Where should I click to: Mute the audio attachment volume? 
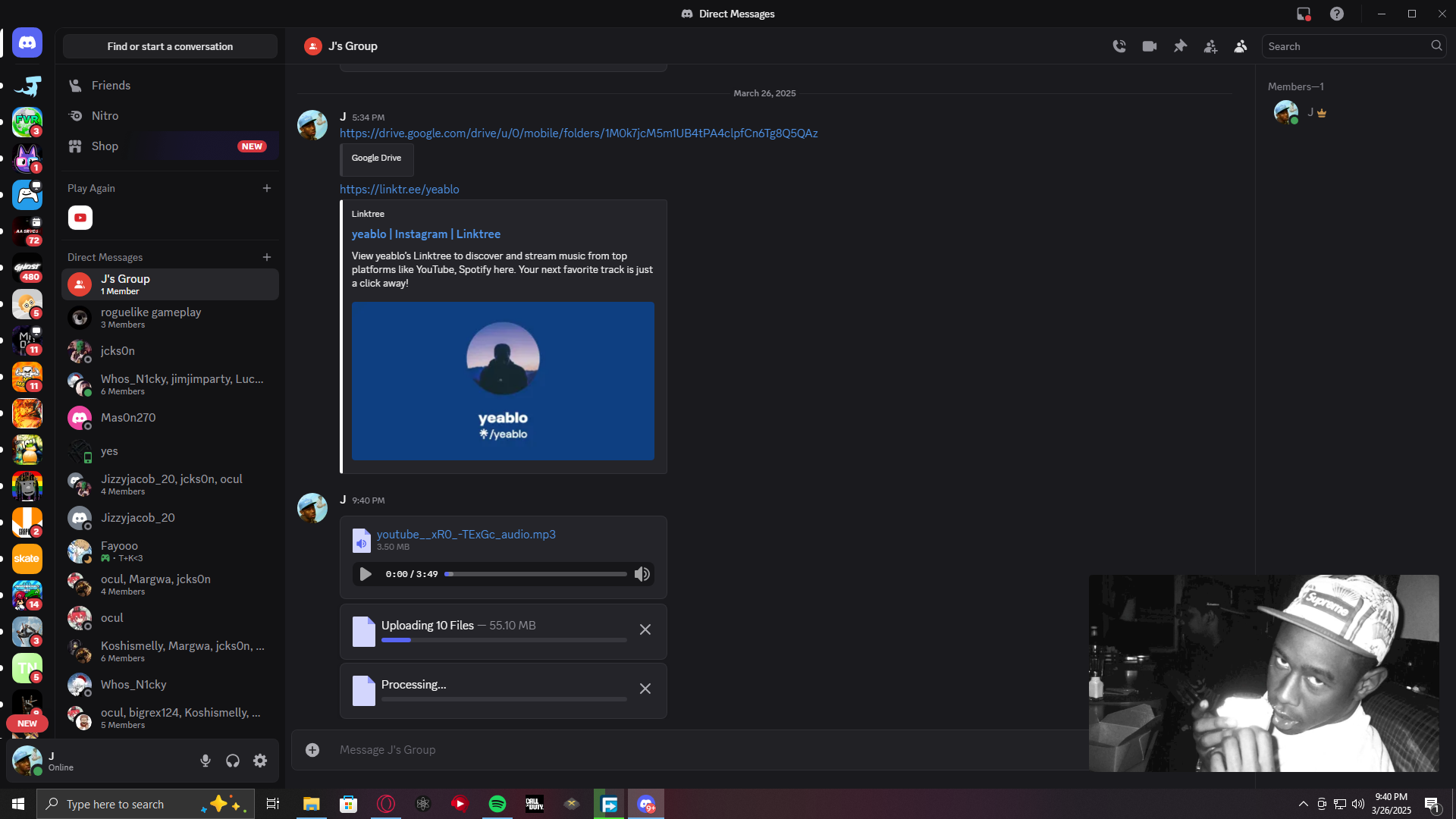[x=642, y=574]
